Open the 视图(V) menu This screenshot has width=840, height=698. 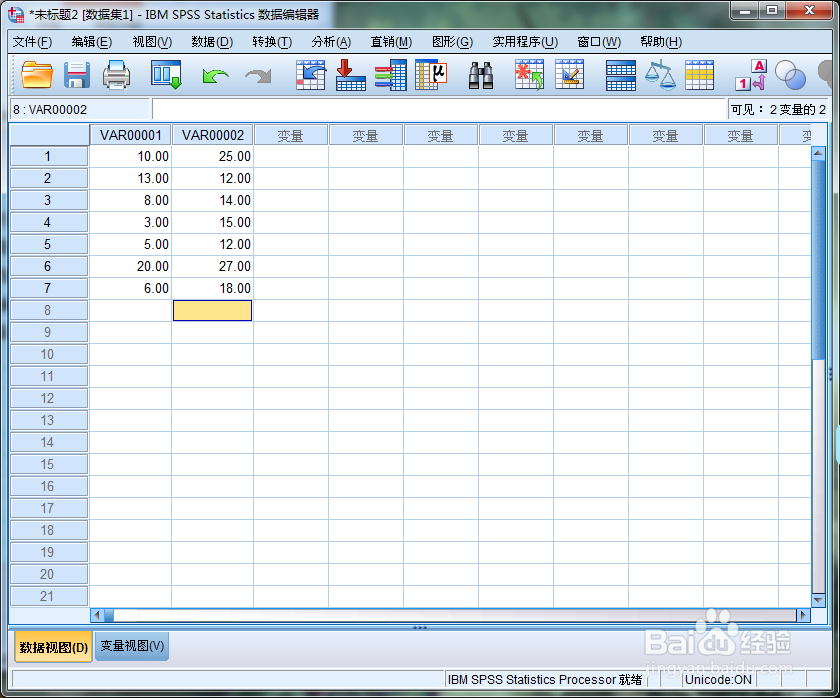pos(152,42)
